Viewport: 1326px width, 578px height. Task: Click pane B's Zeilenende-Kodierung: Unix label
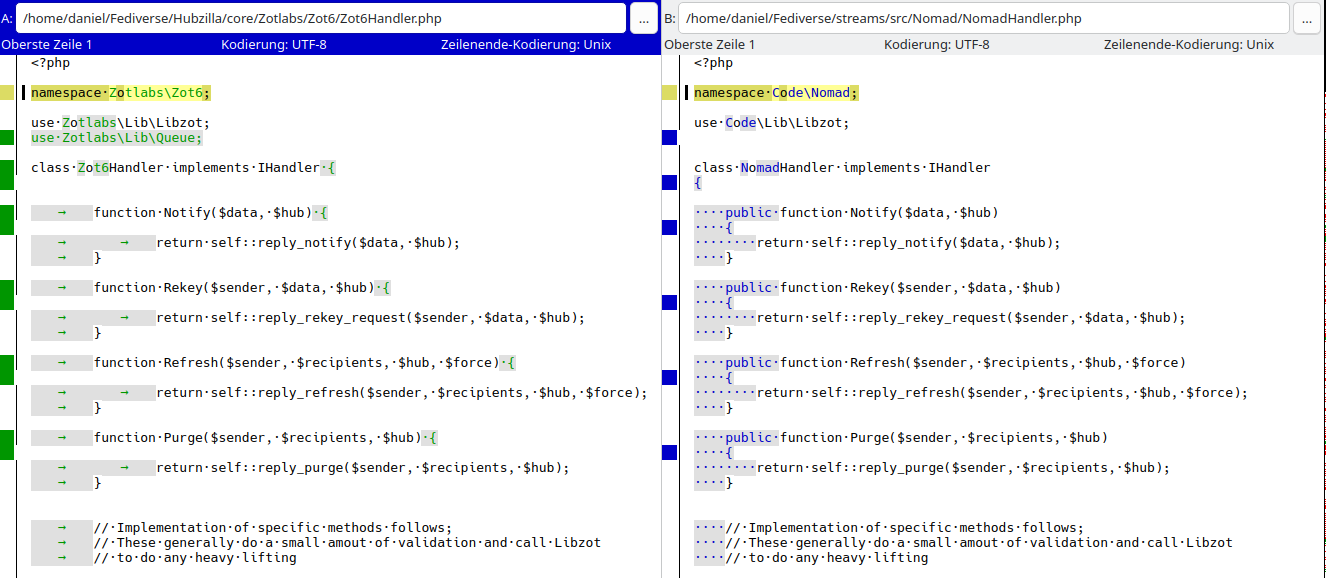[1188, 45]
